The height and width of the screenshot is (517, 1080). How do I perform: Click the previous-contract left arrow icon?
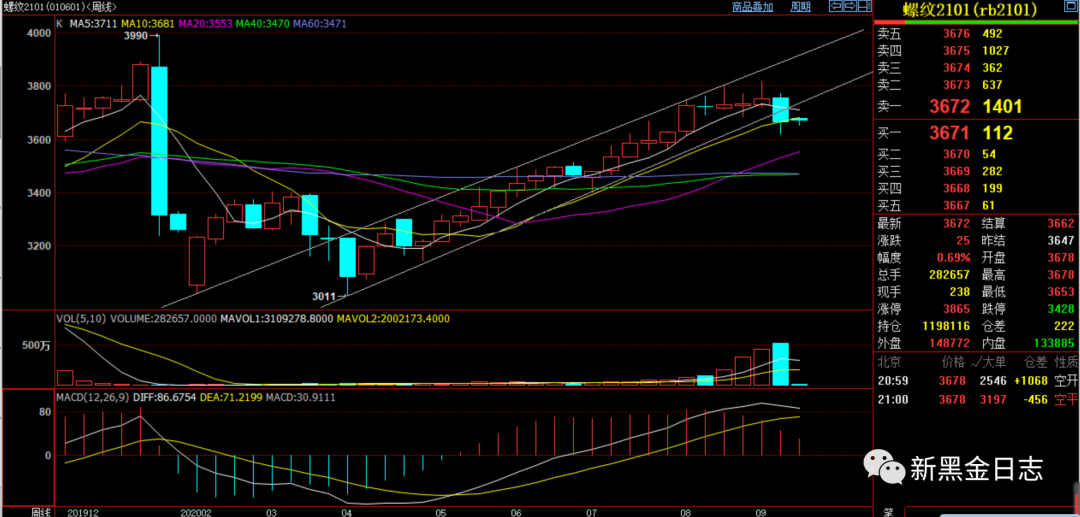(x=836, y=6)
